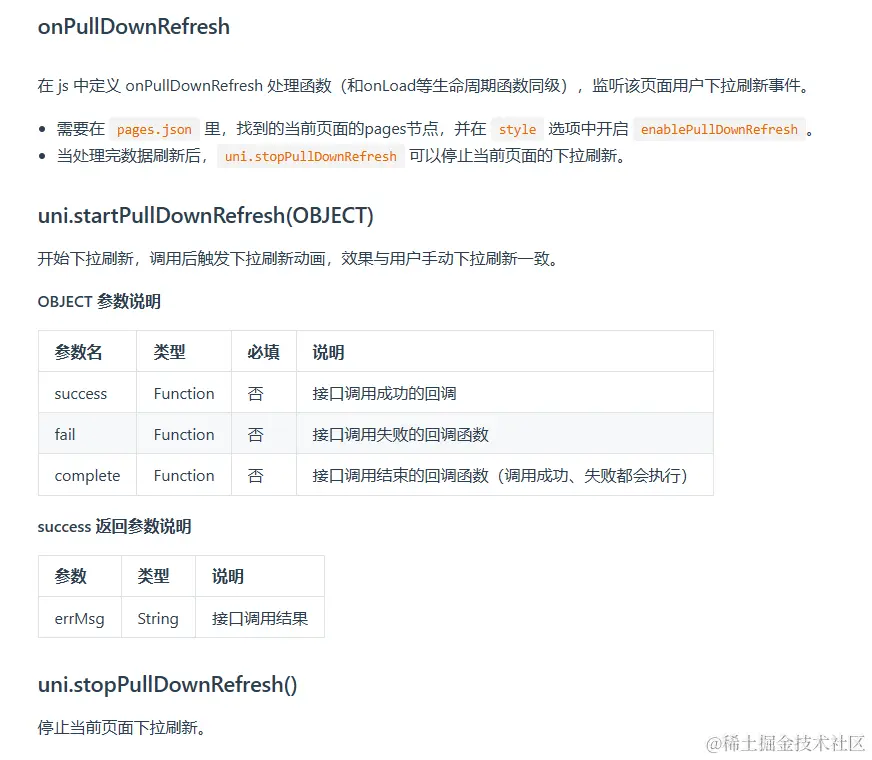Click the onPullDownRefresh heading
The image size is (872, 760).
click(x=133, y=27)
